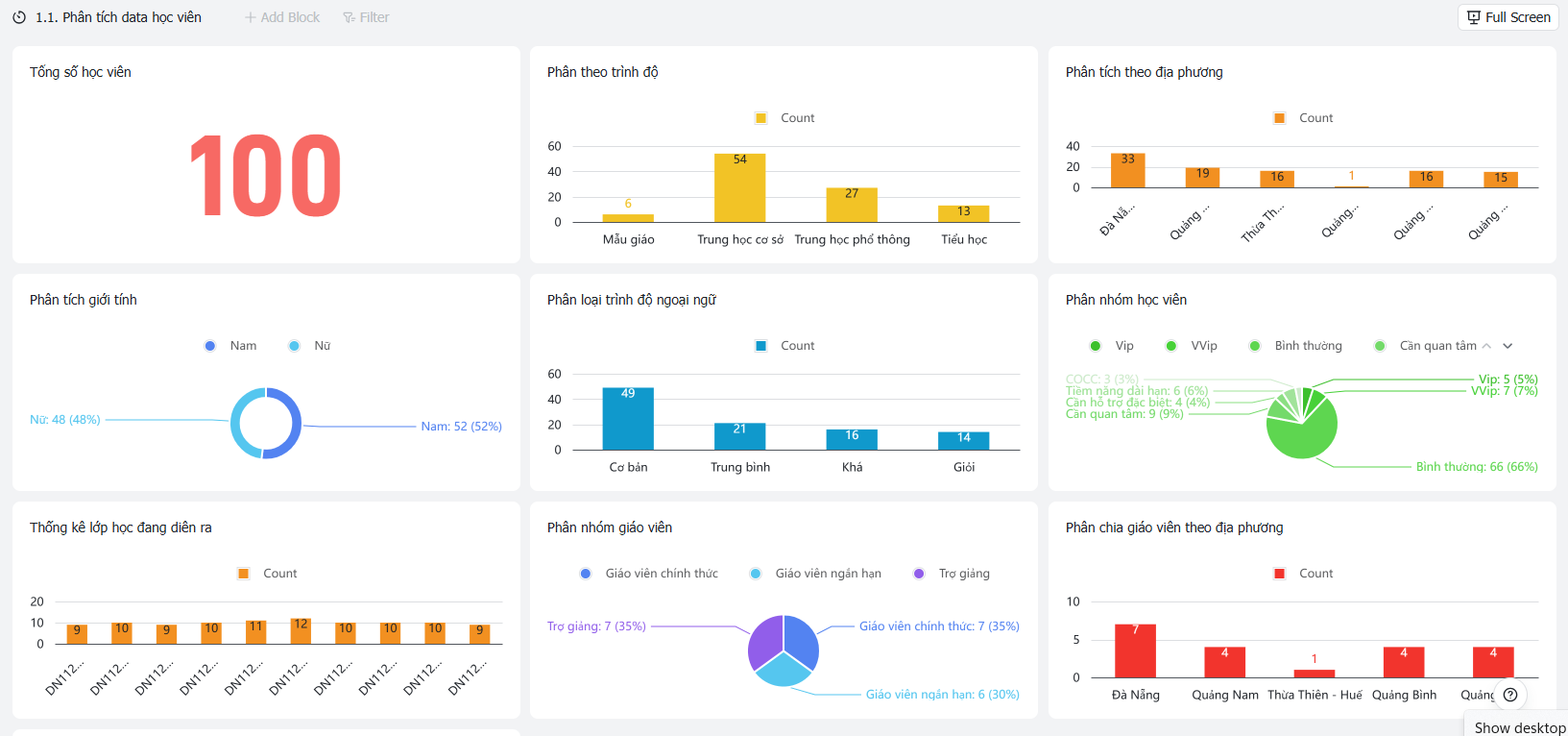Toggle Nữ legend in gender chart
Viewport: 1568px width, 736px height.
[309, 346]
